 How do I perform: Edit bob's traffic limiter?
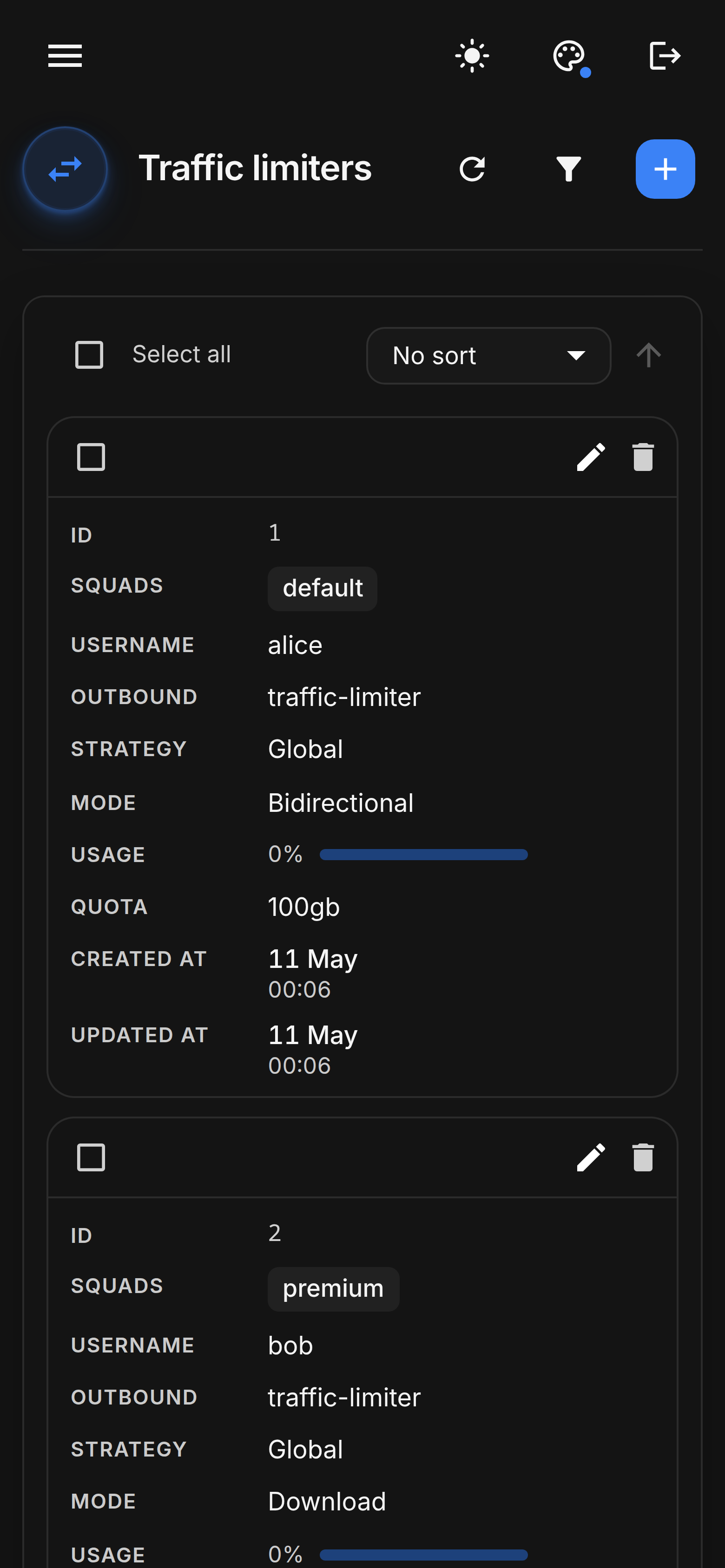pyautogui.click(x=591, y=1157)
